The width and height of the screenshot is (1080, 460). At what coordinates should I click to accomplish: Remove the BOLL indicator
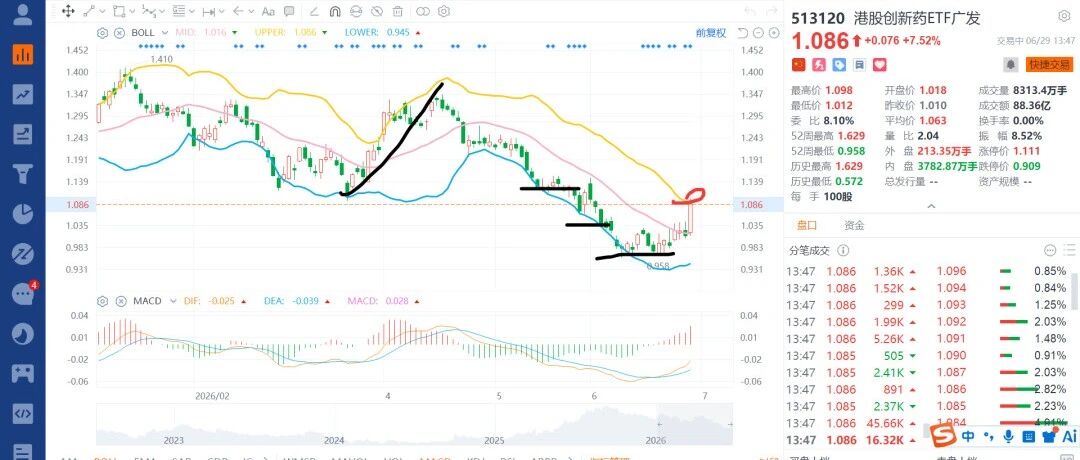[119, 32]
